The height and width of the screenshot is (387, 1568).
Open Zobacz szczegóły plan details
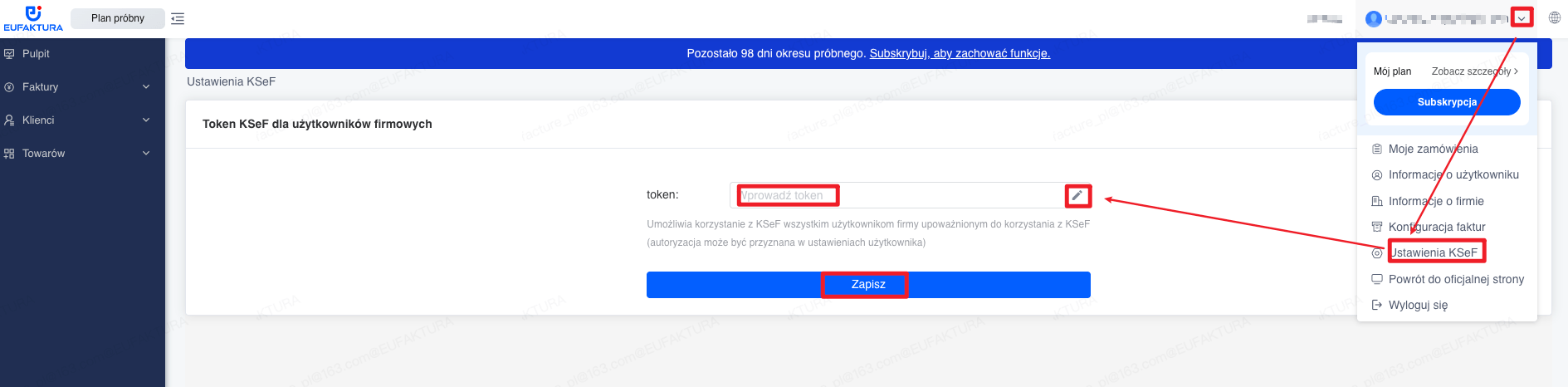[x=1475, y=71]
